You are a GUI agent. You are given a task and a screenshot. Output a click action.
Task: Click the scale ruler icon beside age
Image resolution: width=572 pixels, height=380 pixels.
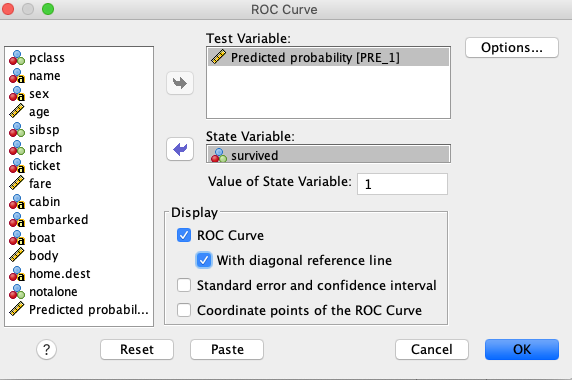pyautogui.click(x=17, y=111)
